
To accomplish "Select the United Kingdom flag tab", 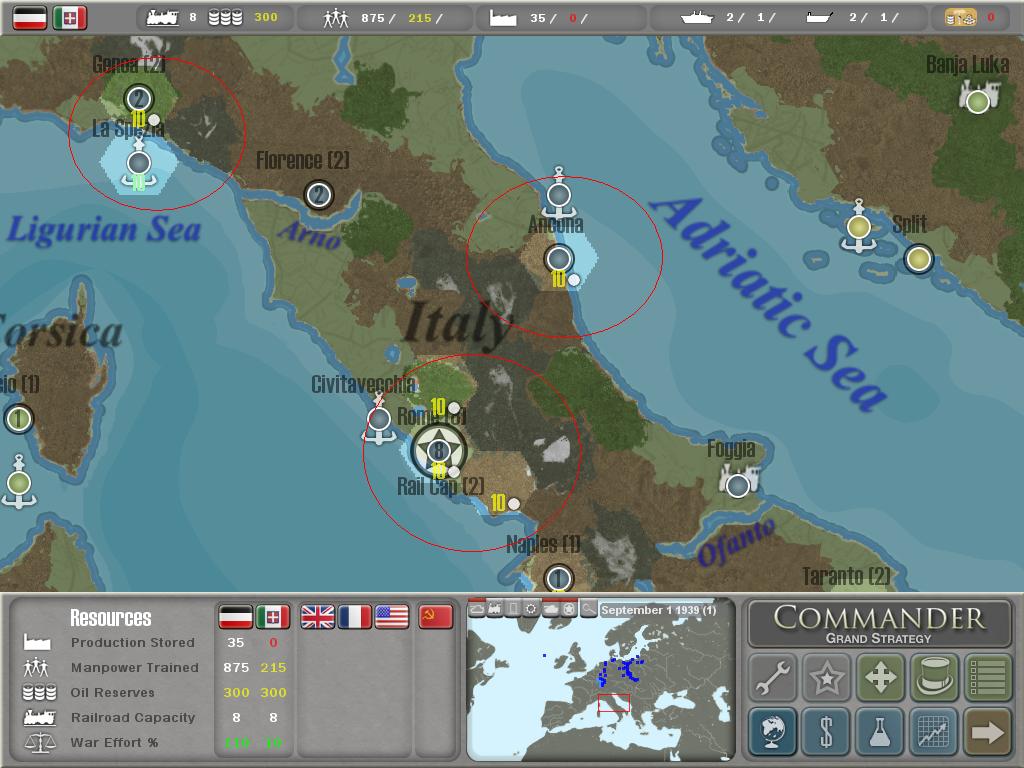I will (318, 616).
